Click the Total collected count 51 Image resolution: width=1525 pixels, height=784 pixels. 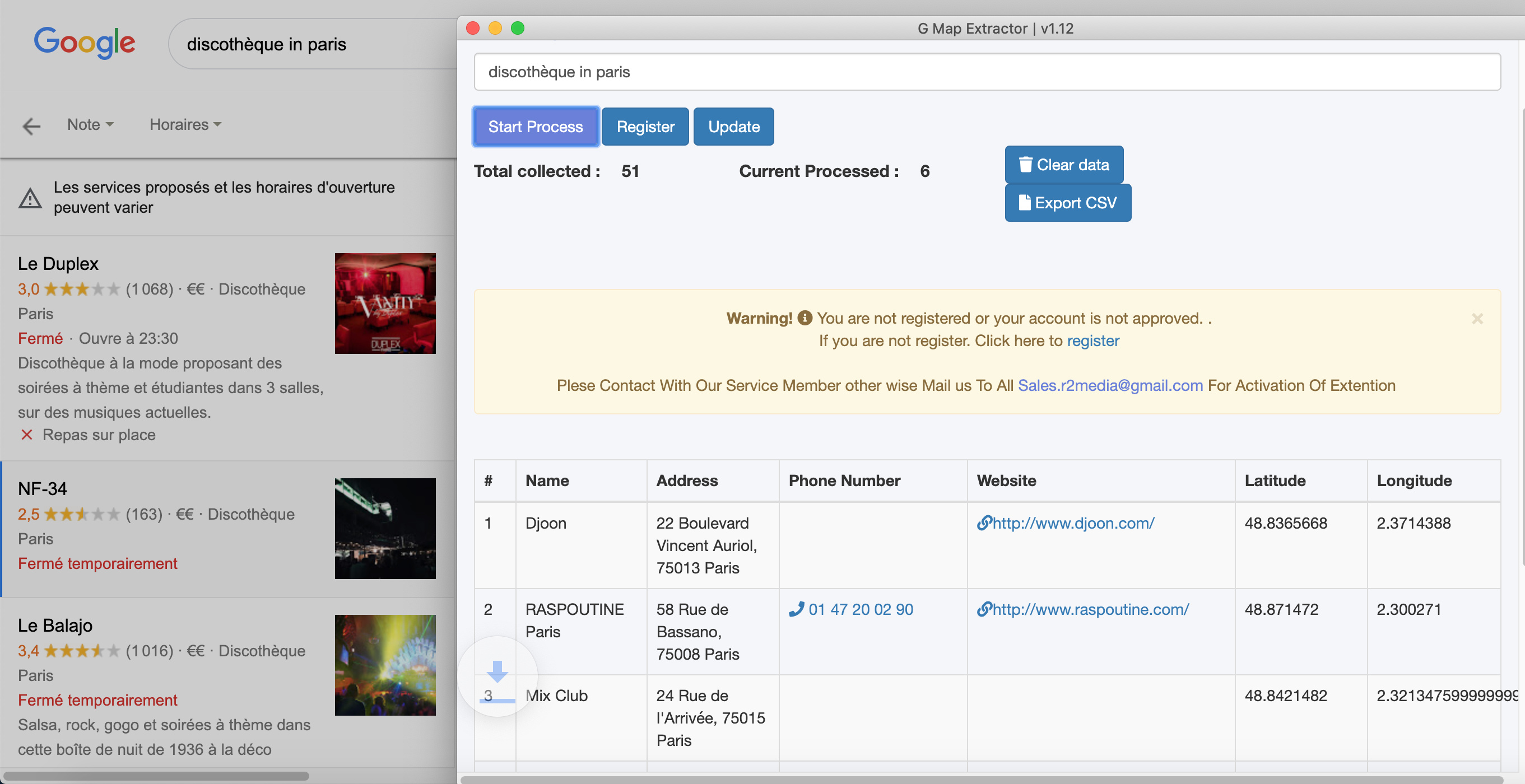tap(630, 171)
